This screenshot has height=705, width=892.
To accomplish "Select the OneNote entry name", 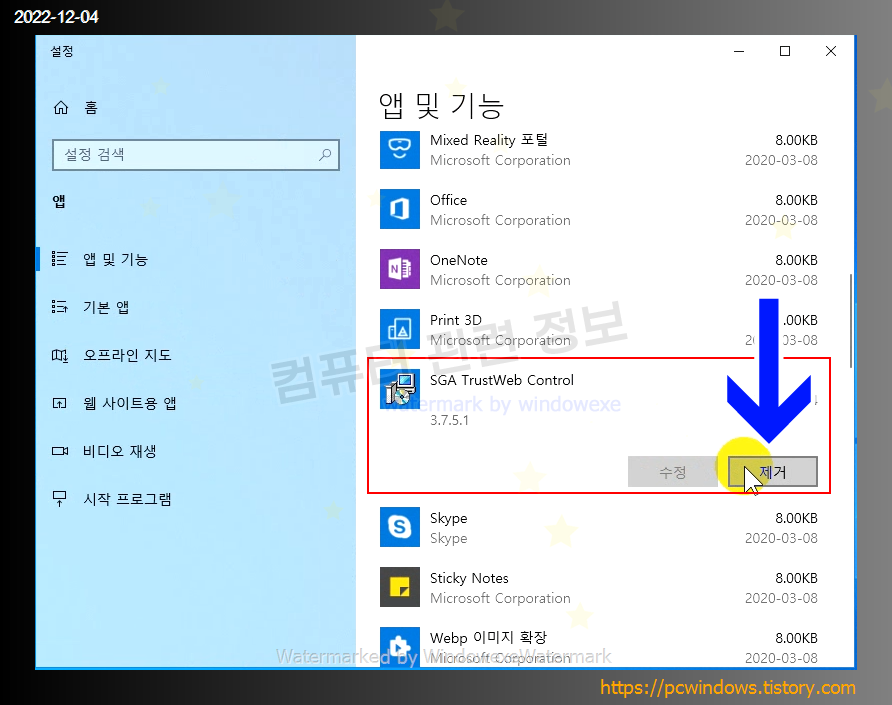I will point(459,260).
